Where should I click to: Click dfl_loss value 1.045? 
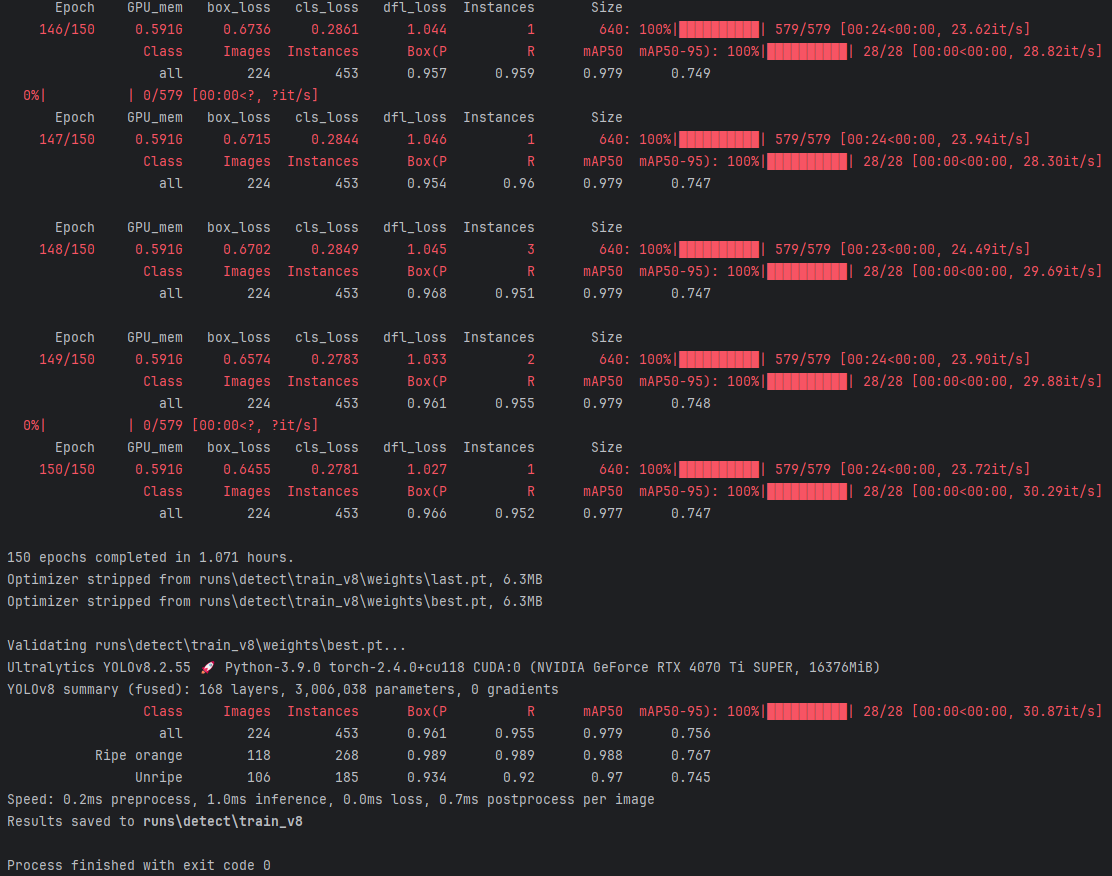[427, 250]
